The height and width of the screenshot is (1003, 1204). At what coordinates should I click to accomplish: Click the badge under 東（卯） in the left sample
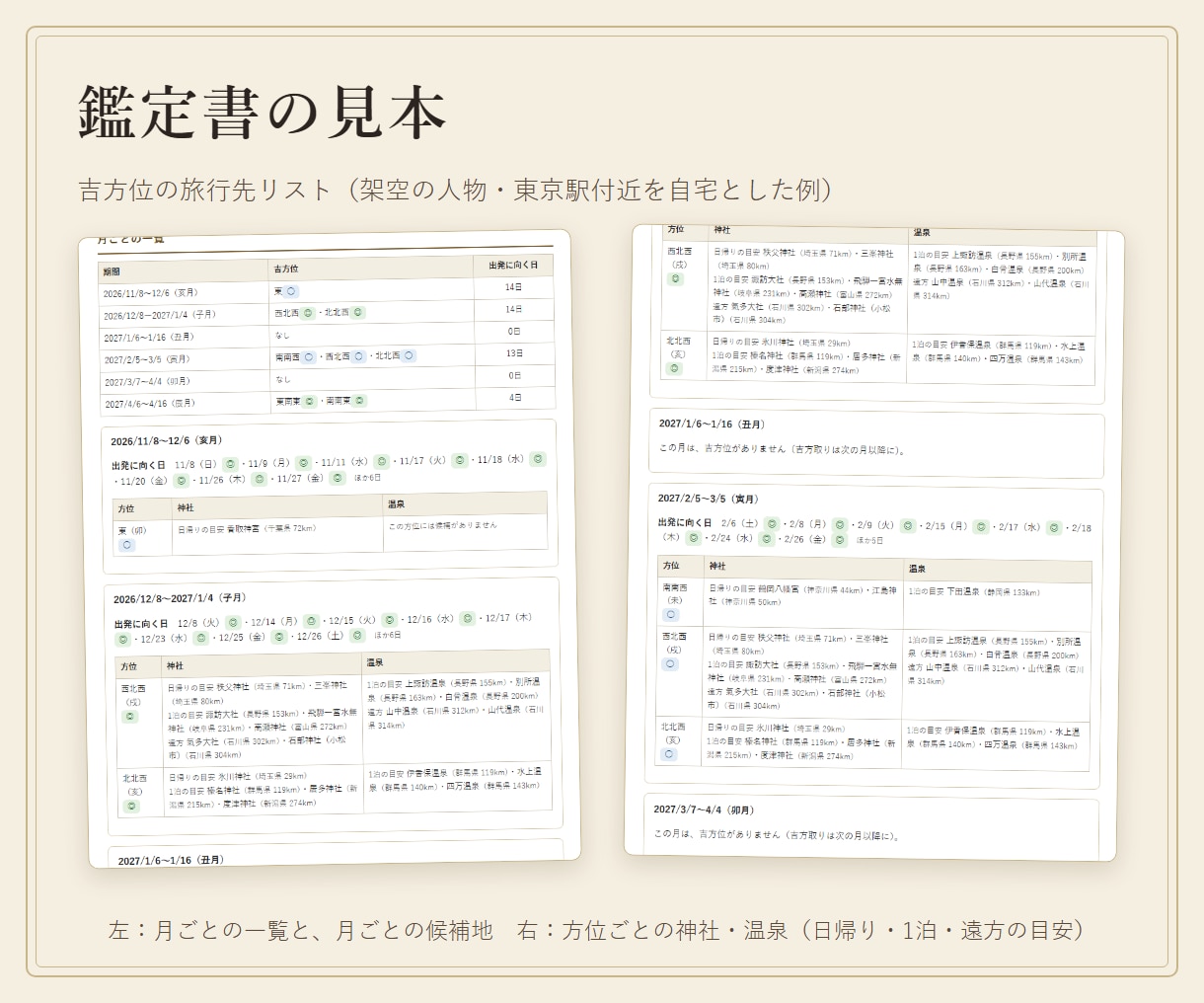point(127,545)
